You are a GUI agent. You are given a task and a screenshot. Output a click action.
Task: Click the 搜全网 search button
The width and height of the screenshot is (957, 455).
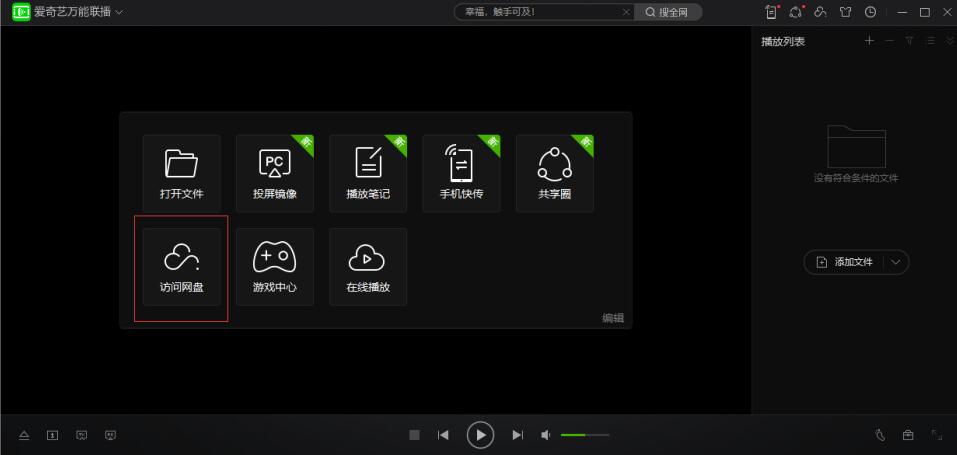[x=669, y=12]
